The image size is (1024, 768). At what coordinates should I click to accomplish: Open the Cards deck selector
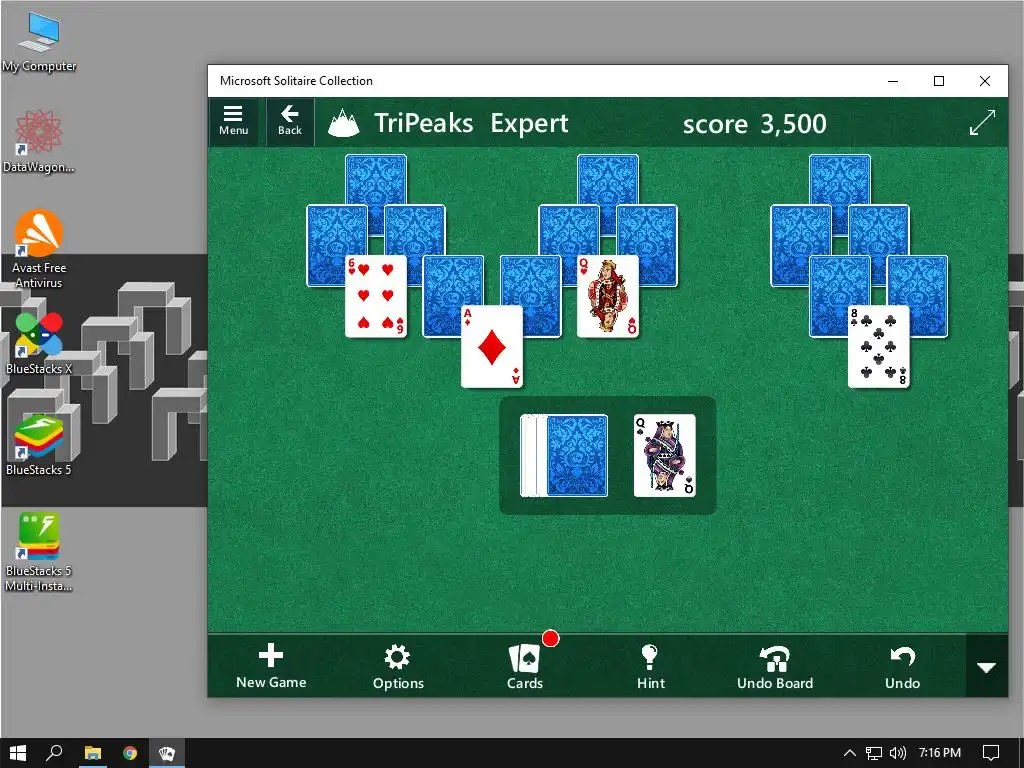[525, 666]
